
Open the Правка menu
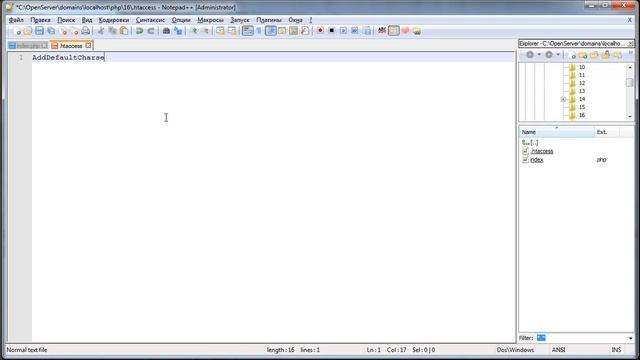[x=40, y=20]
